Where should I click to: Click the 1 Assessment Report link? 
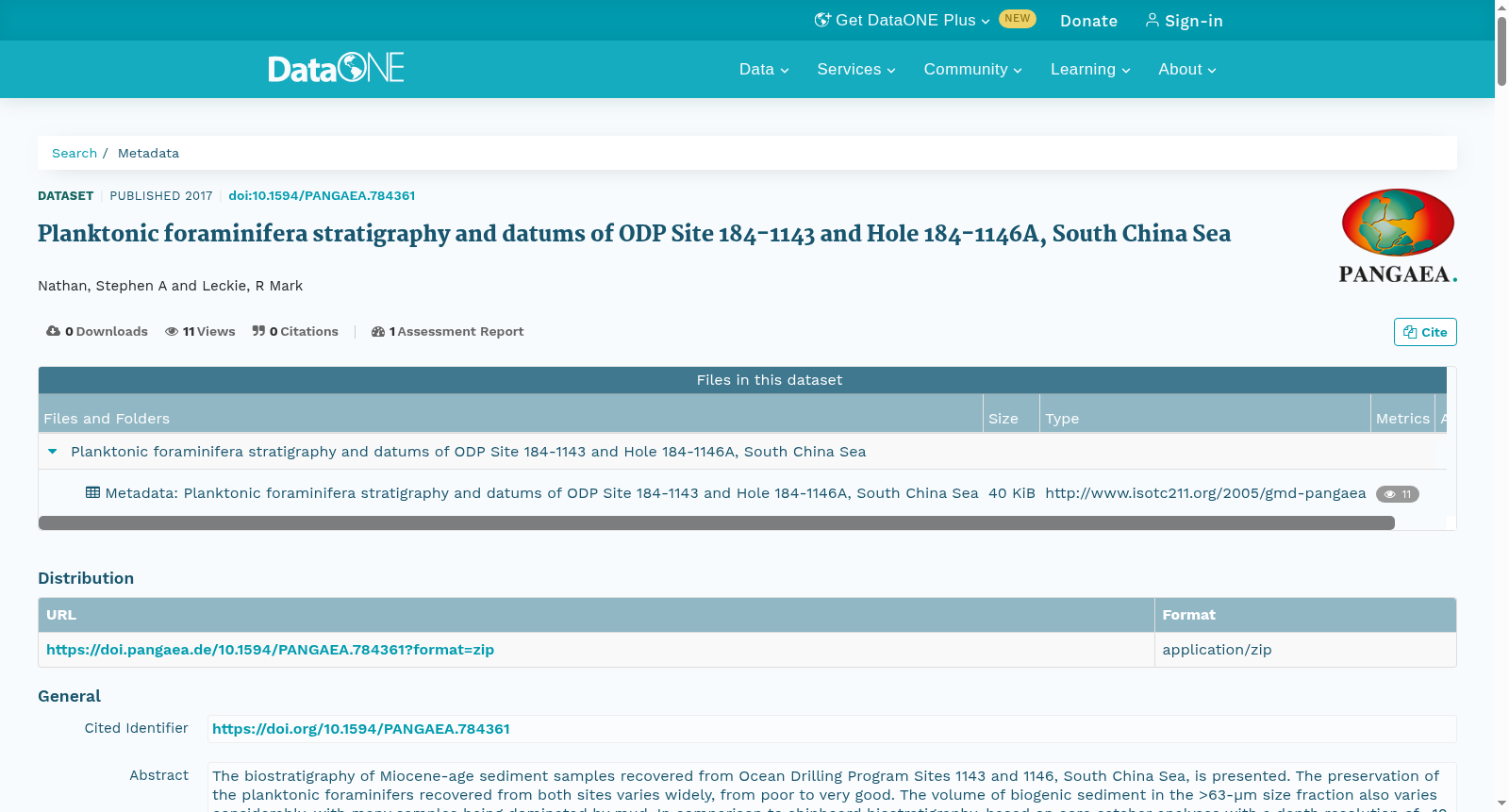(448, 331)
